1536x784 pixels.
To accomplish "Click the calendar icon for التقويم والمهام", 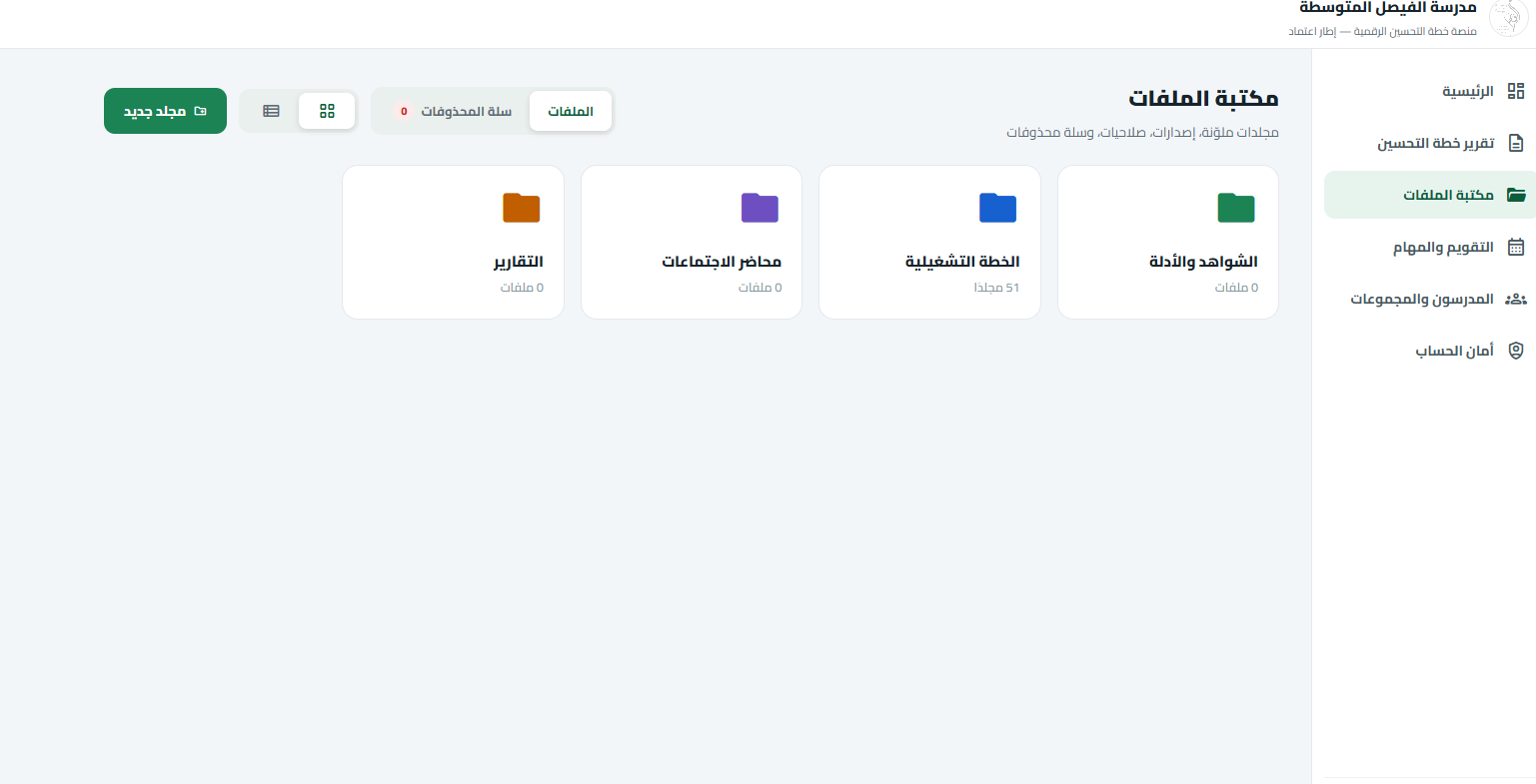I will (x=1516, y=247).
